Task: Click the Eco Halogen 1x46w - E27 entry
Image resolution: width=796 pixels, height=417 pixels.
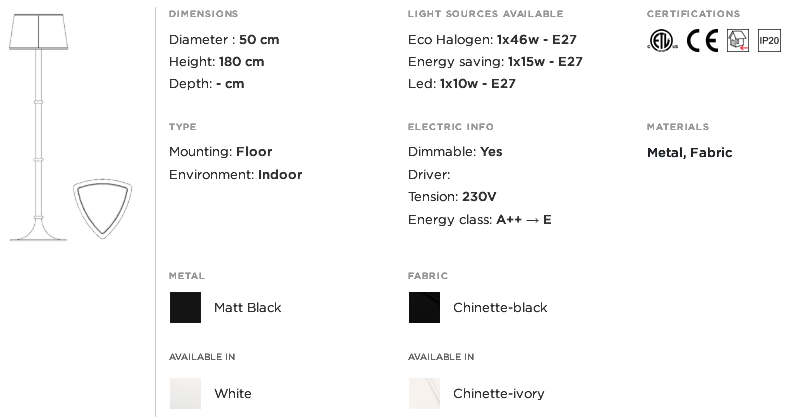Action: [x=492, y=40]
